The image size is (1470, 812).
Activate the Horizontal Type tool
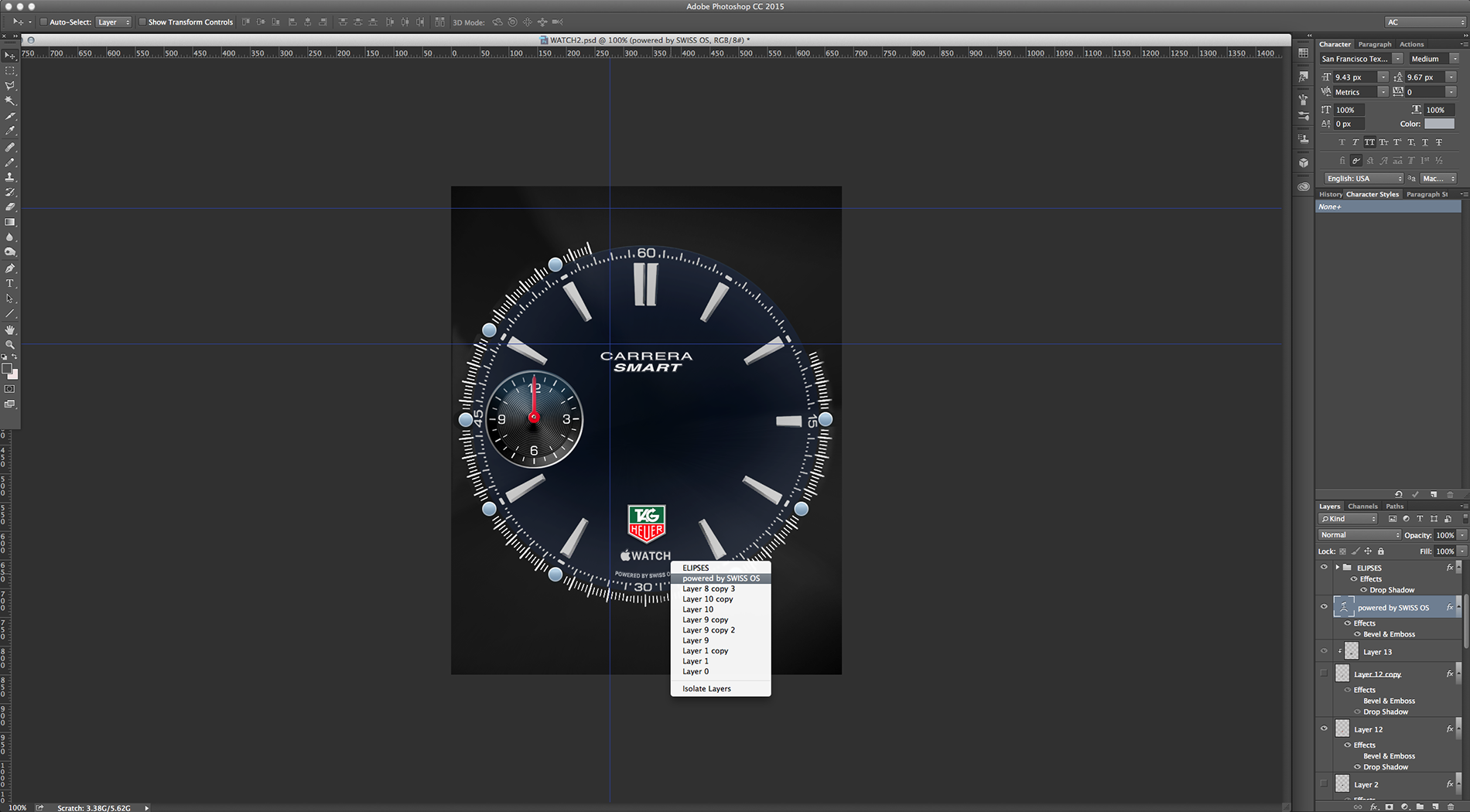click(10, 284)
